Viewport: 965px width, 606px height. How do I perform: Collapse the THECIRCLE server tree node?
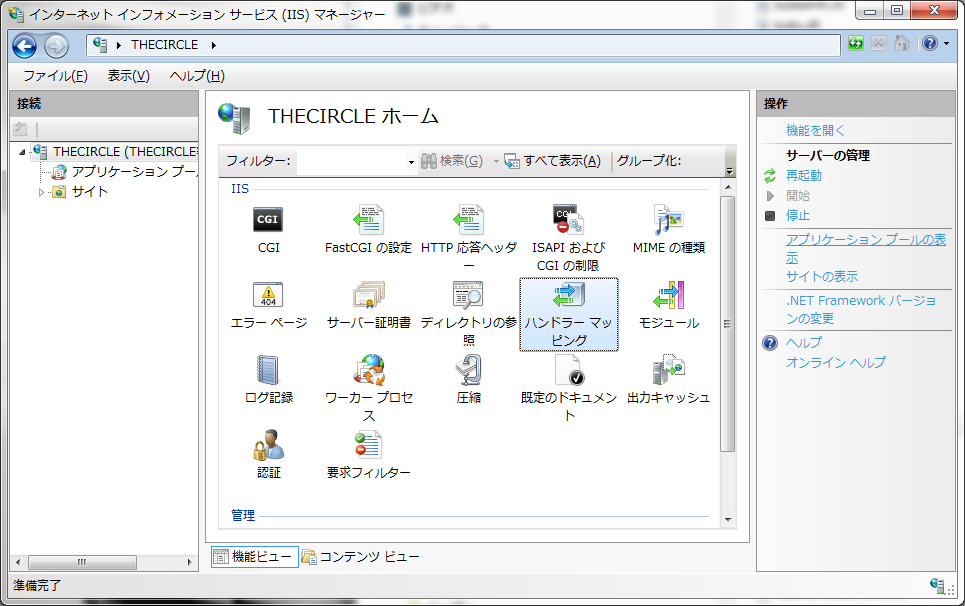[23, 152]
